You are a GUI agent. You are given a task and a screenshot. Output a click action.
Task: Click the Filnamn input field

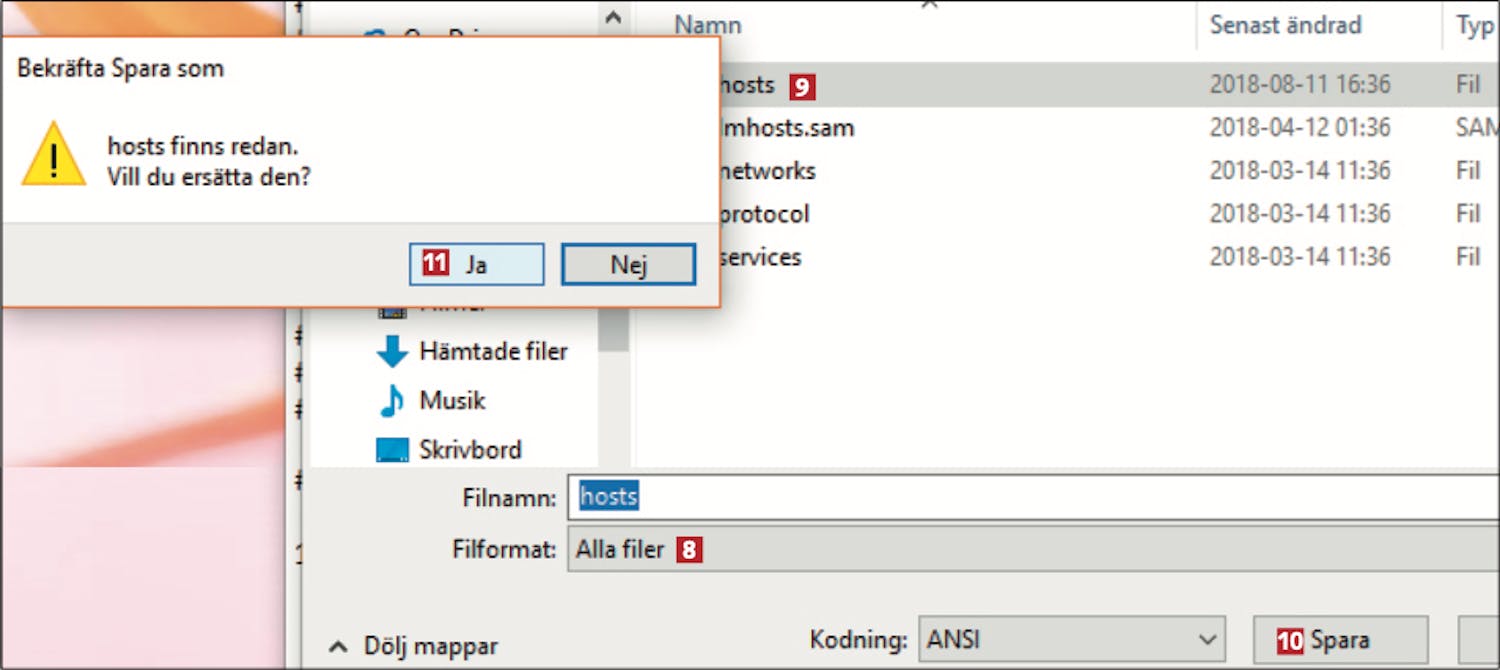coord(1033,497)
